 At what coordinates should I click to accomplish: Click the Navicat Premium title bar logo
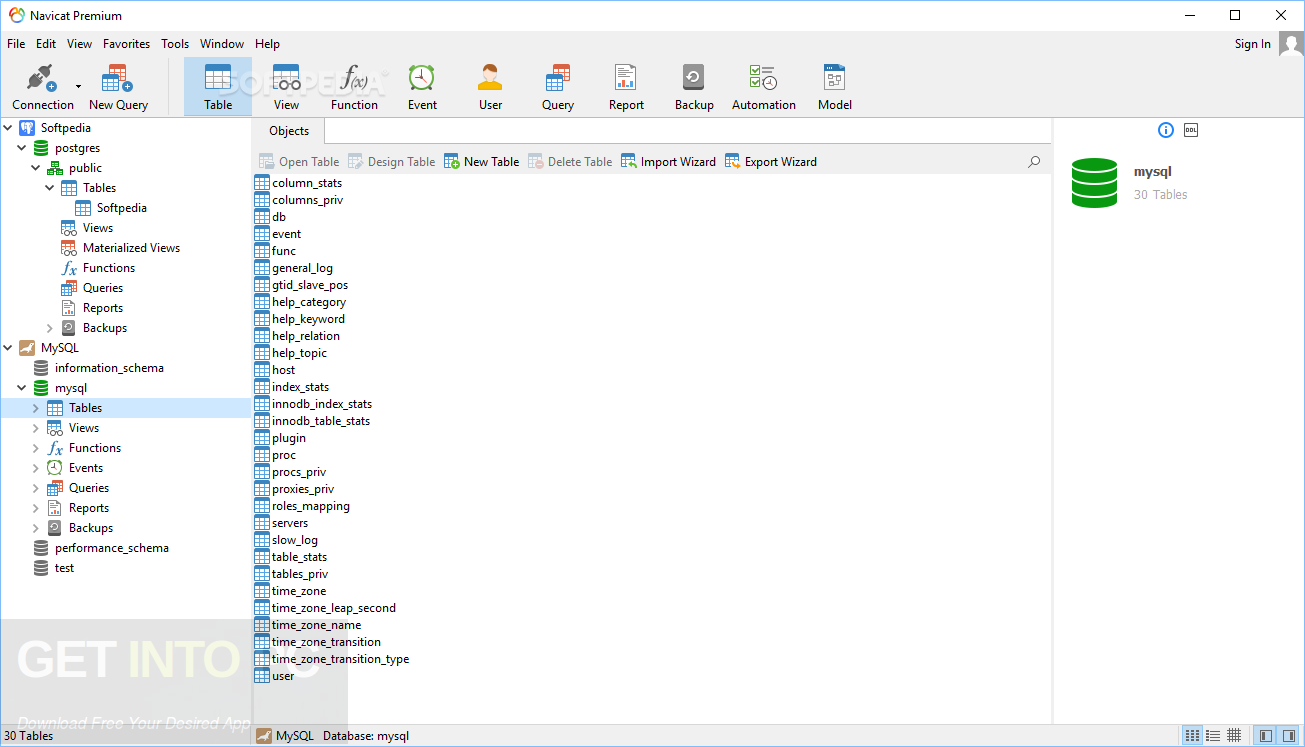pyautogui.click(x=17, y=15)
